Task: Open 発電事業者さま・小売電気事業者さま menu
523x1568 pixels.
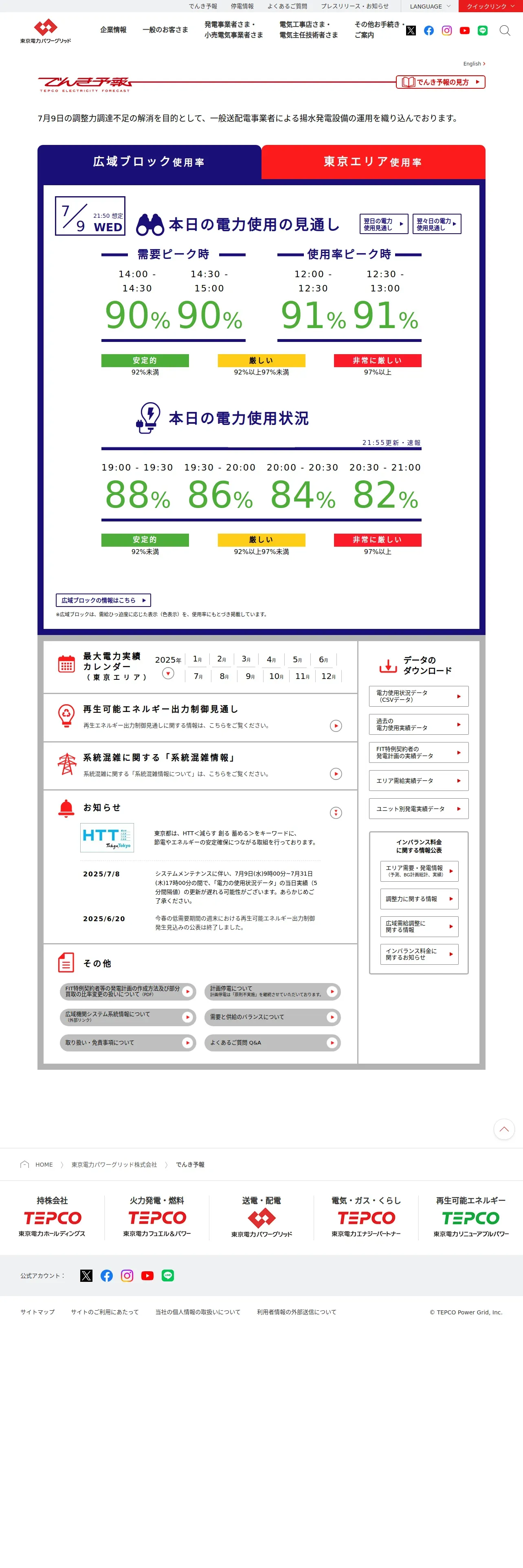Action: coord(234,30)
